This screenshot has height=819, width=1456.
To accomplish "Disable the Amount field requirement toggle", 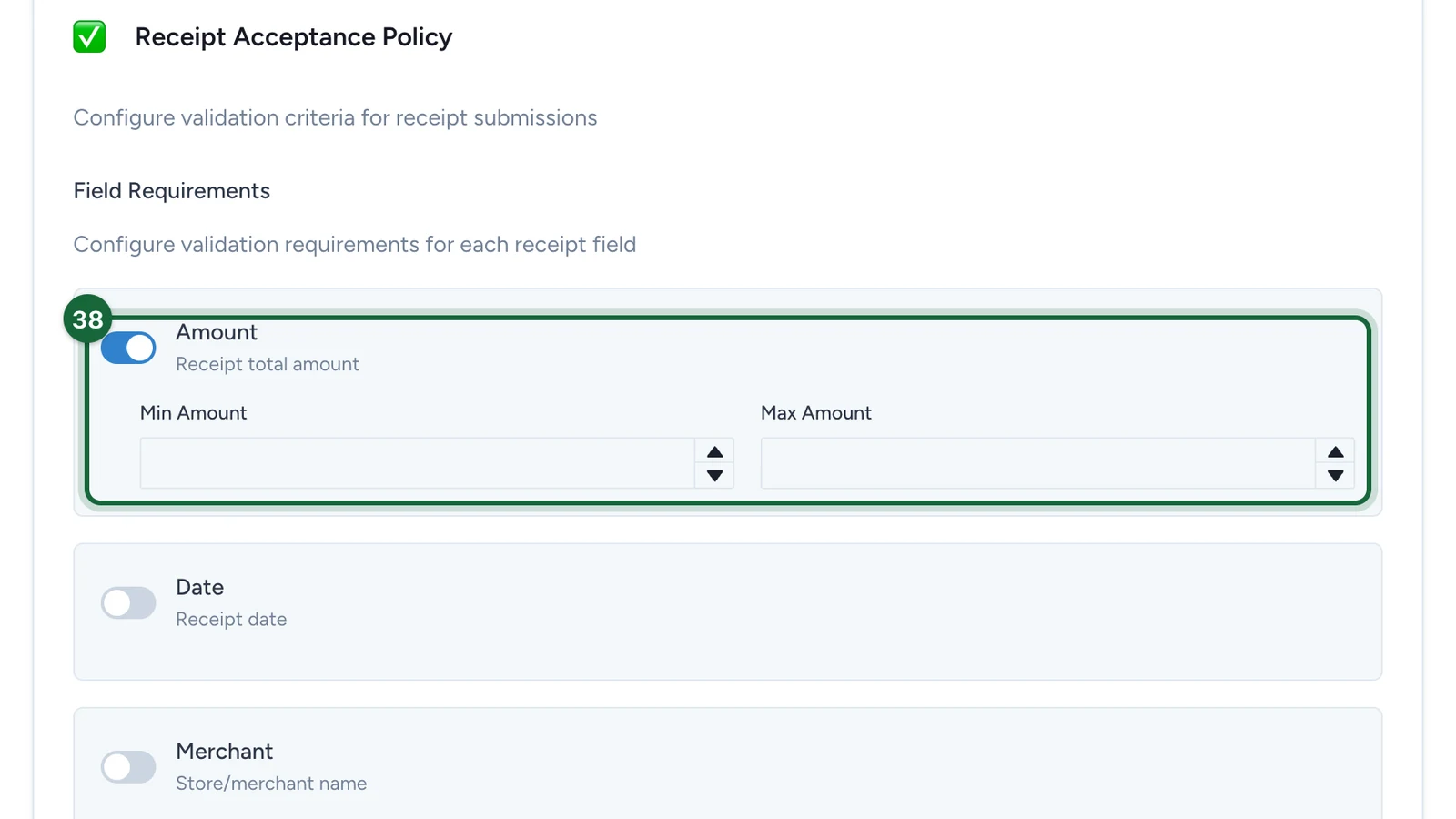I will pos(128,348).
